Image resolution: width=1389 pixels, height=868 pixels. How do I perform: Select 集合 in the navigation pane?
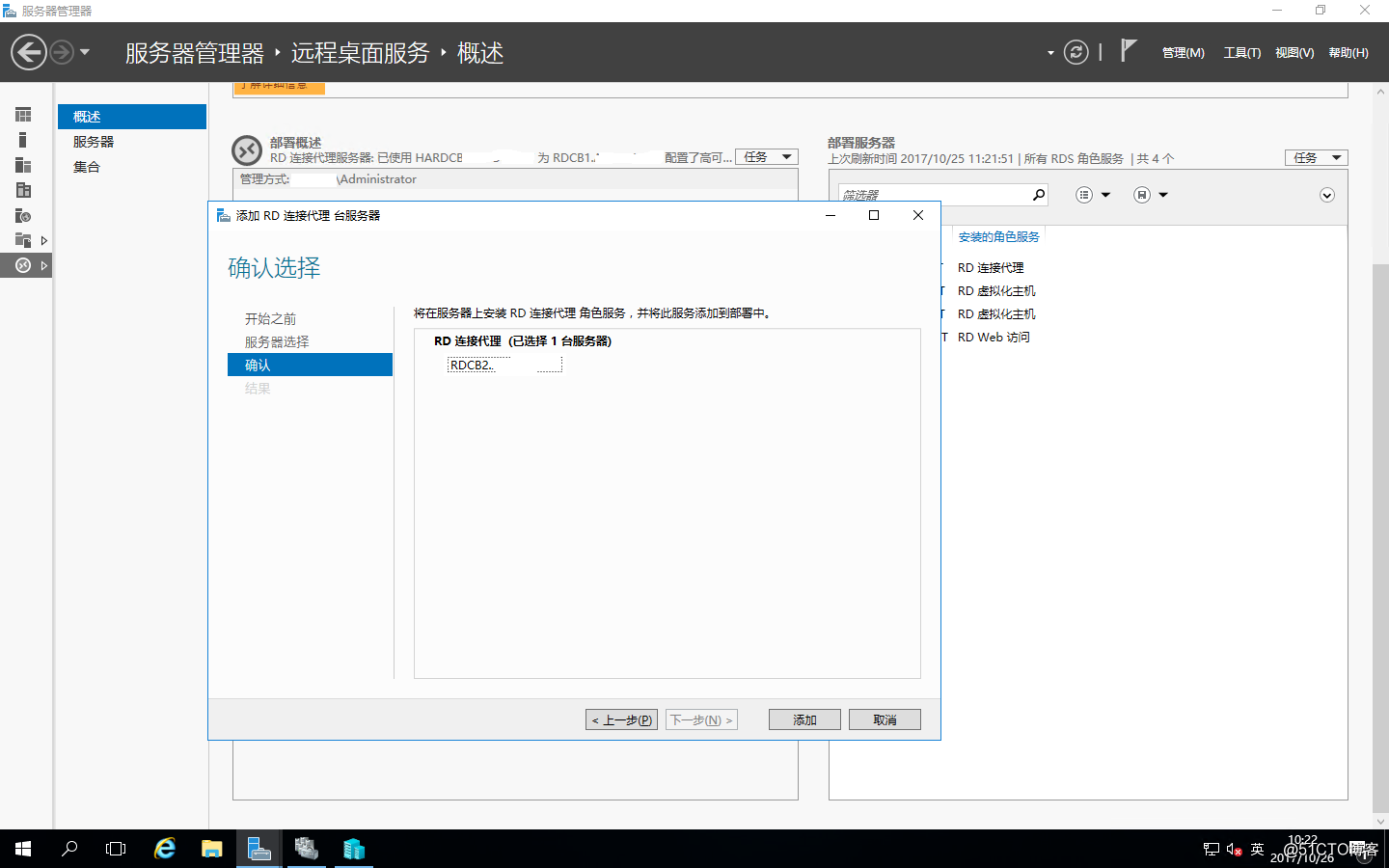click(x=132, y=167)
